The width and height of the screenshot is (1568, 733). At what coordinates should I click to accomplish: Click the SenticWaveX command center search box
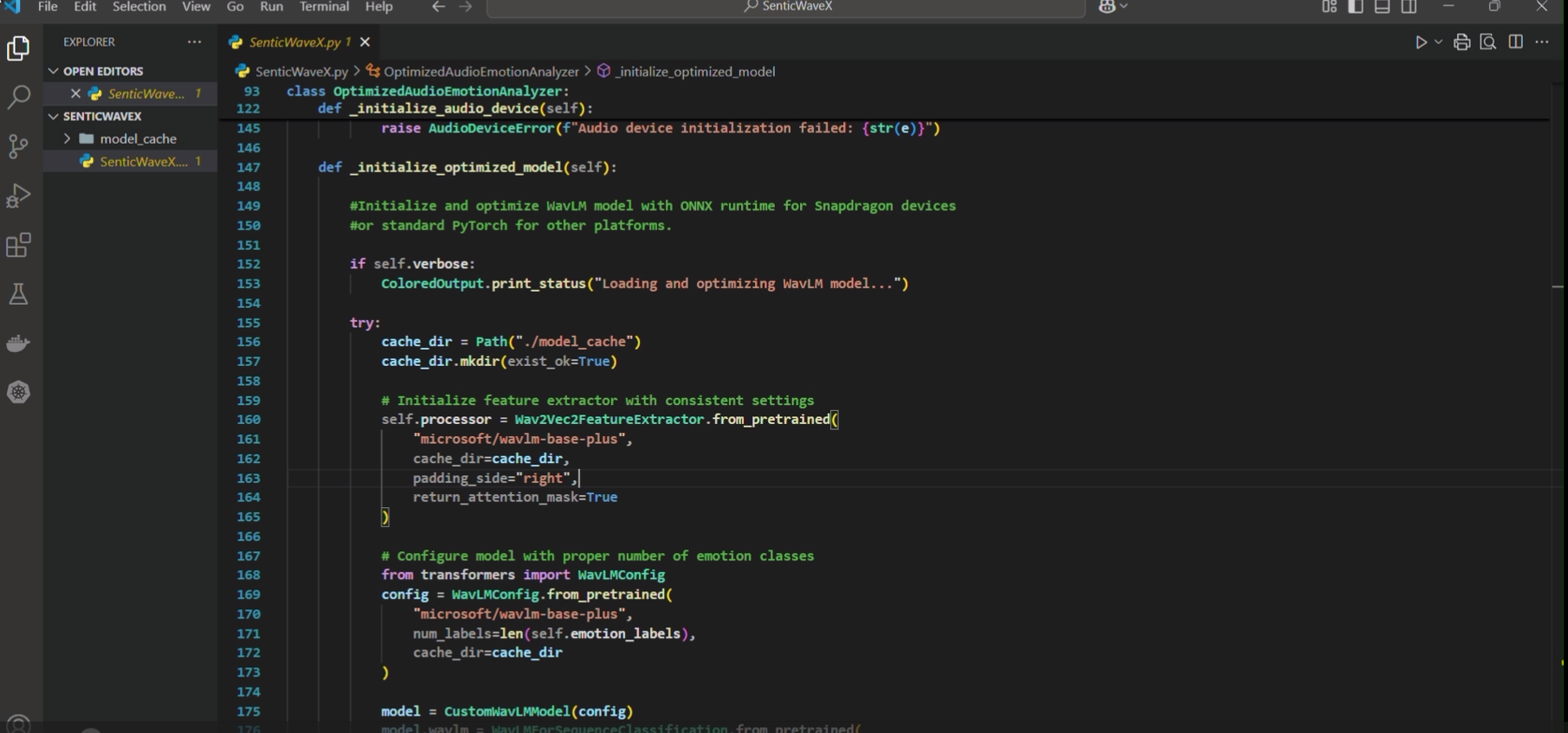click(x=786, y=7)
